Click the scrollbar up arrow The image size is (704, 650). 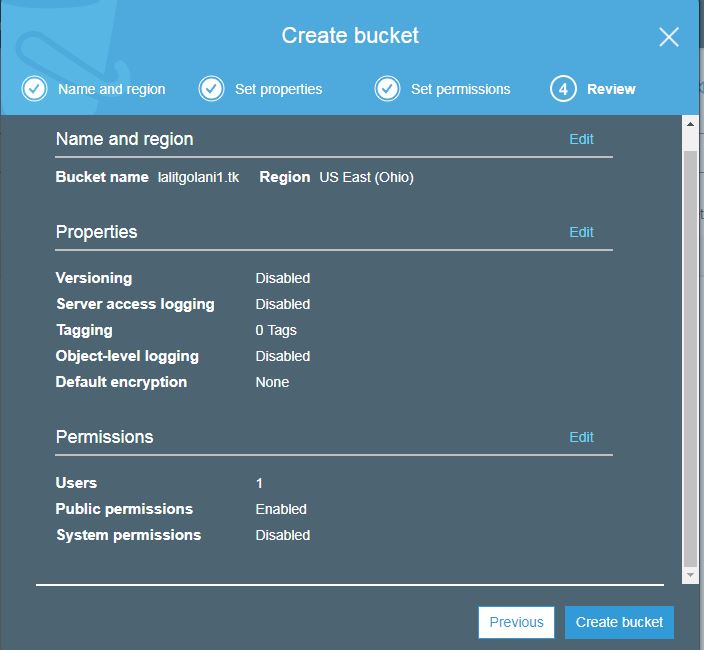pyautogui.click(x=690, y=124)
